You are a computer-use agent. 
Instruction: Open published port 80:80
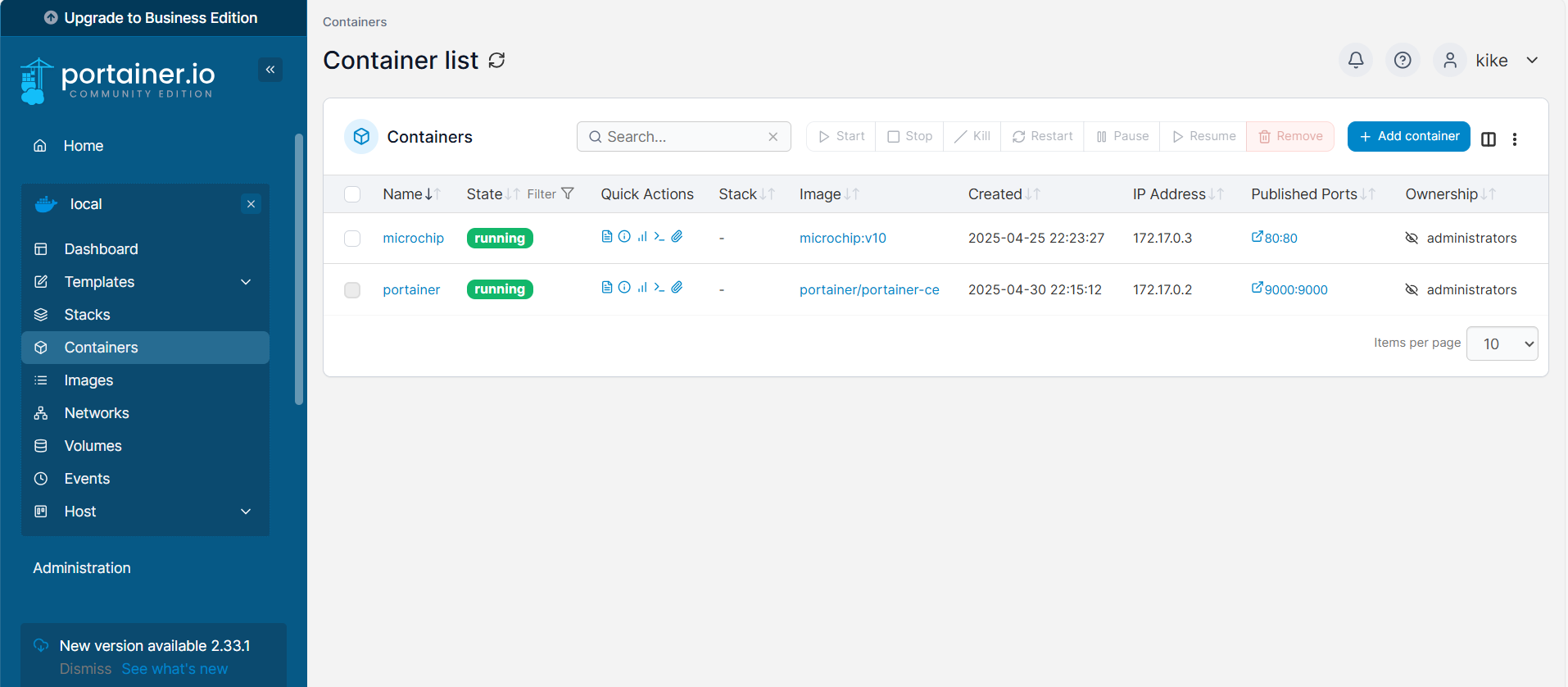1274,238
